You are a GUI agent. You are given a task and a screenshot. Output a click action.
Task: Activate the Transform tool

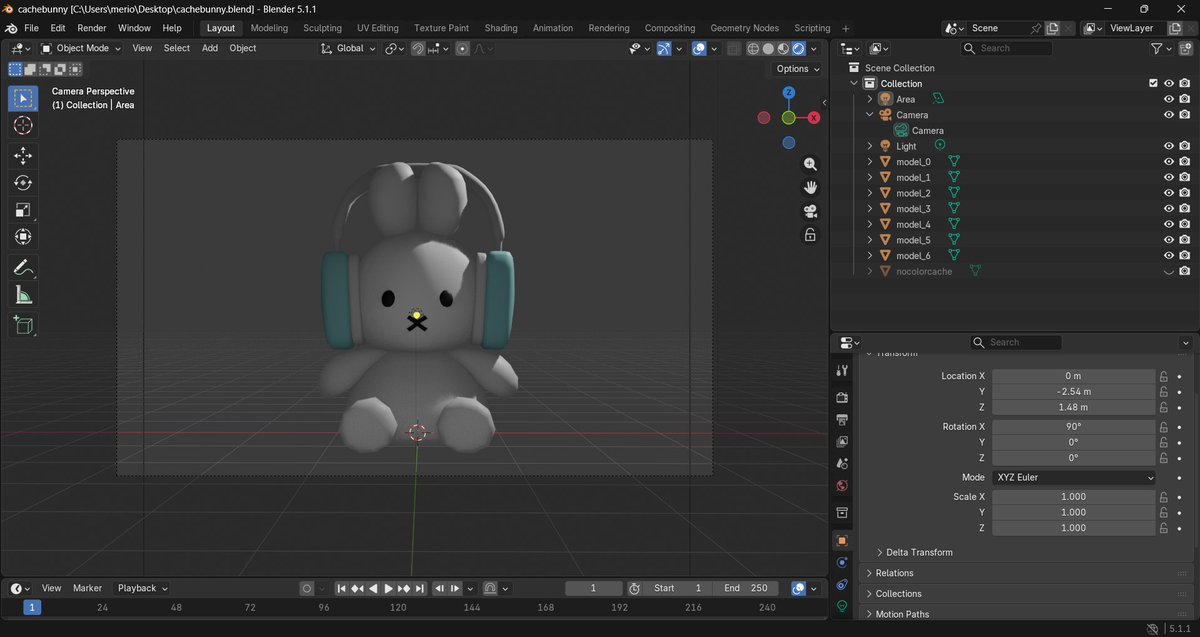tap(23, 237)
